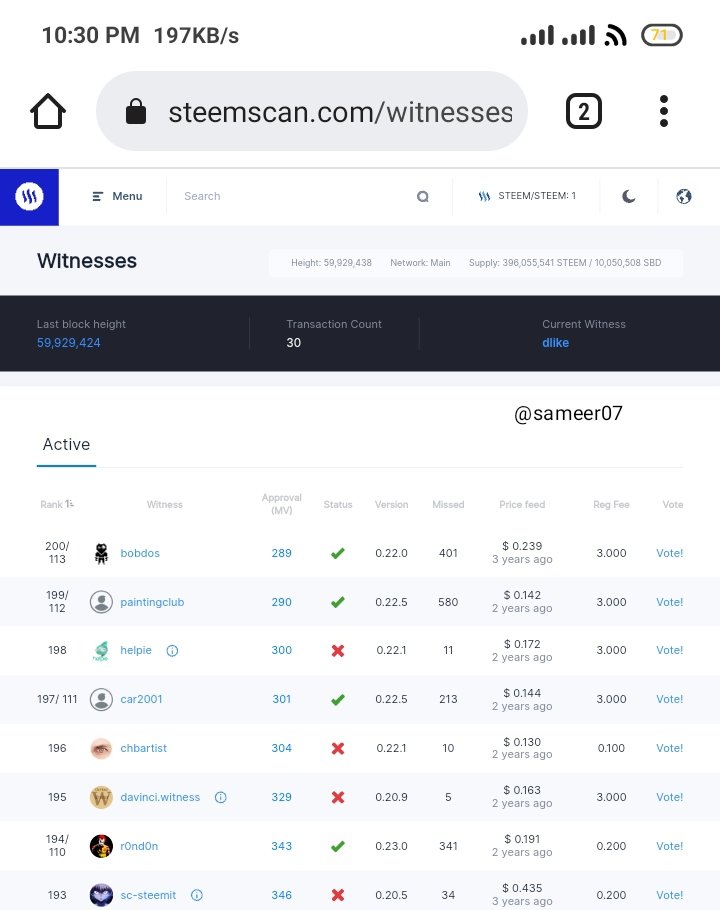Open the browser three-dot overflow menu
The image size is (720, 910).
point(664,112)
